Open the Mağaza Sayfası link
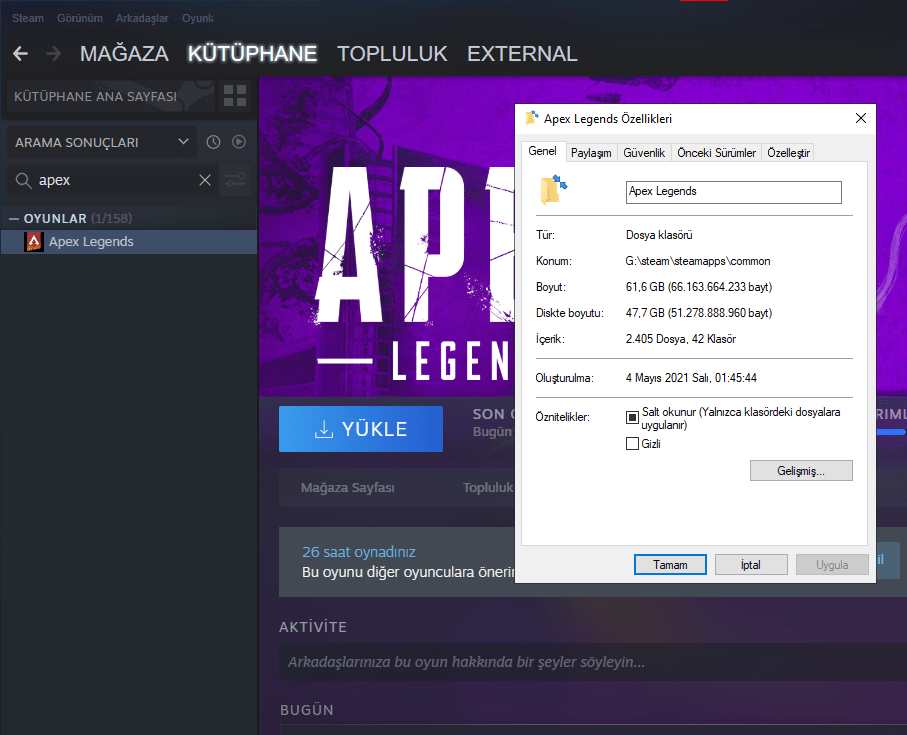 click(x=348, y=487)
